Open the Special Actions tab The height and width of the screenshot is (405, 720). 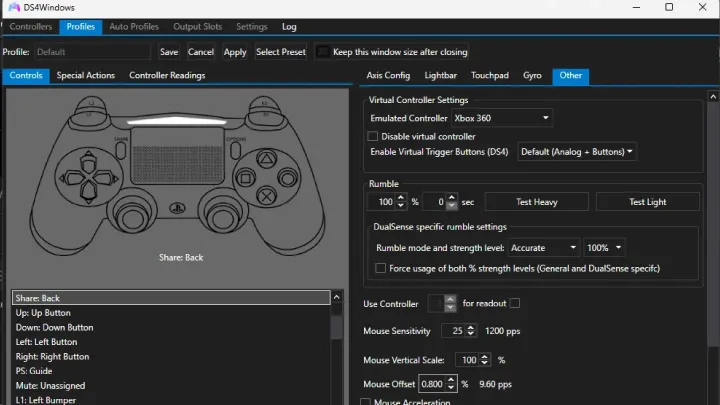click(x=85, y=75)
